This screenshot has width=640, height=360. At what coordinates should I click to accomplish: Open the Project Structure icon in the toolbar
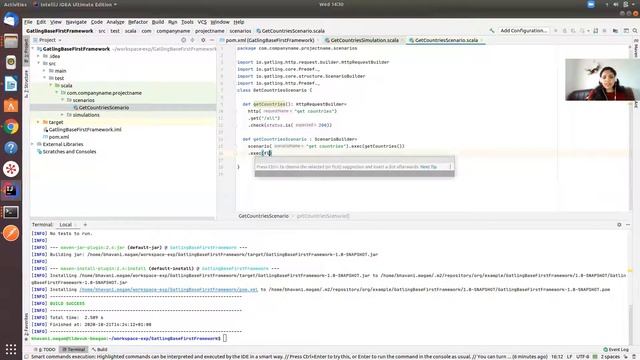(x=615, y=31)
